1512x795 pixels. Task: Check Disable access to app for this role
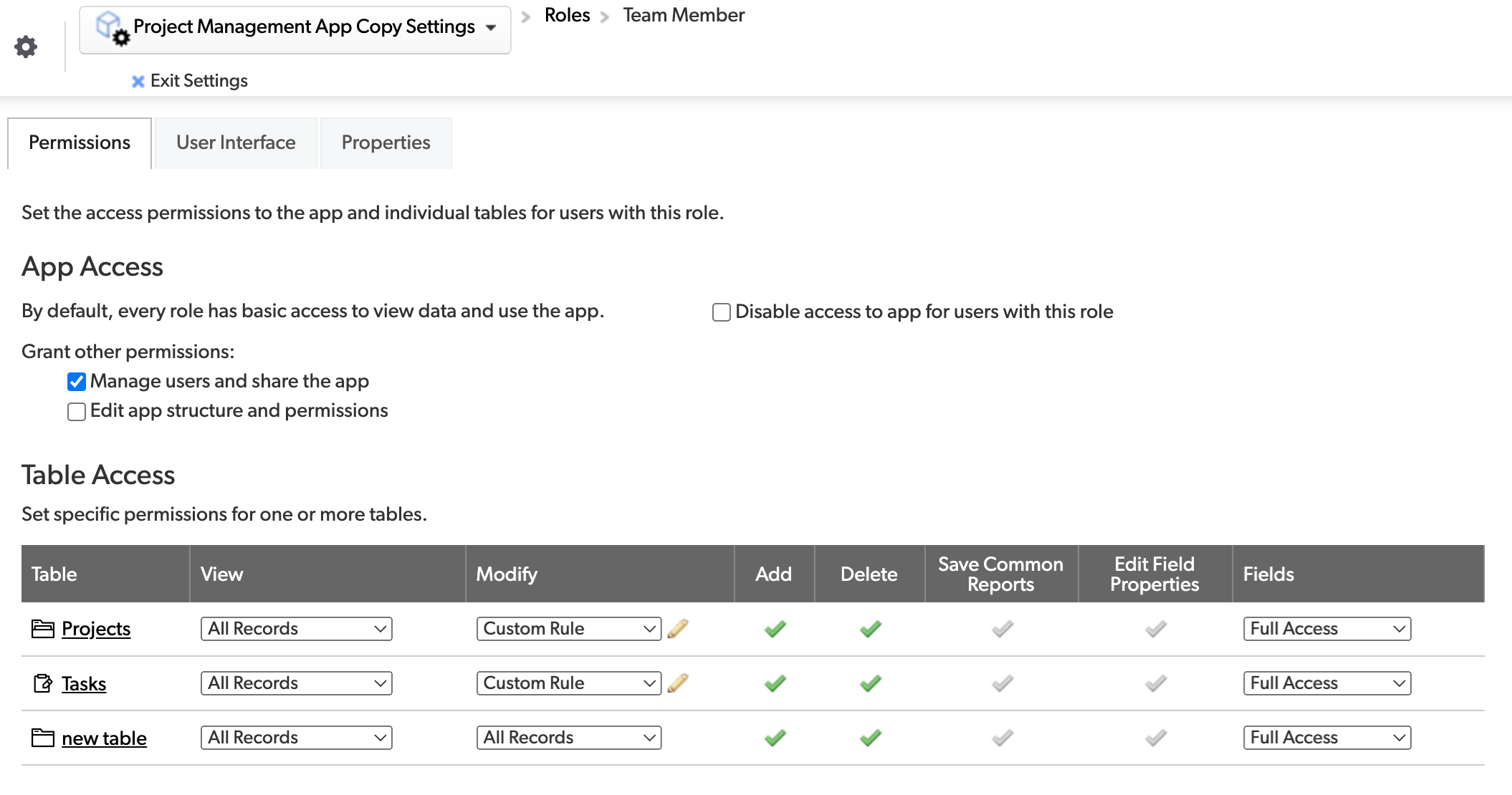click(x=719, y=311)
